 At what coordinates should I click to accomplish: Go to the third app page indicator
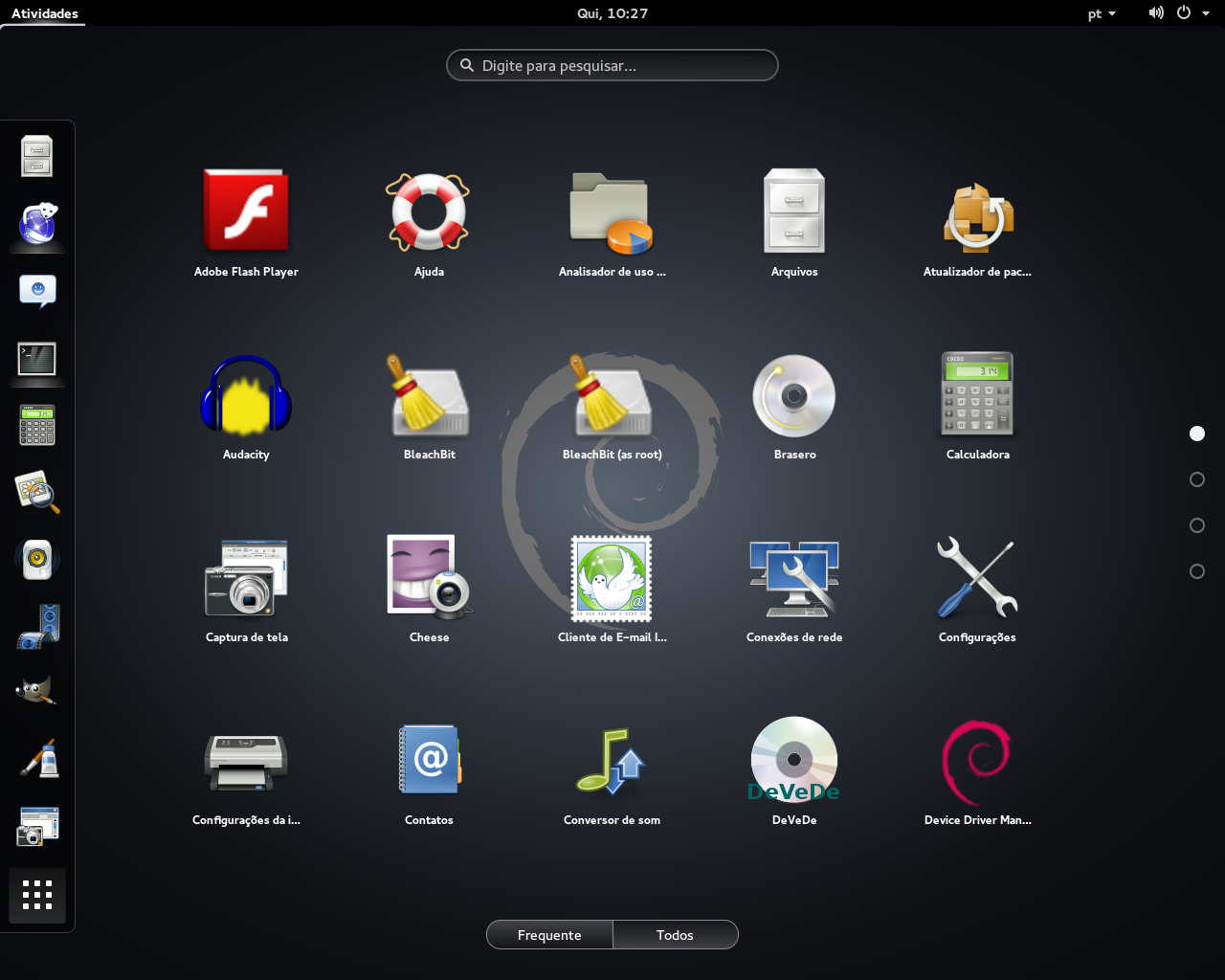point(1197,525)
